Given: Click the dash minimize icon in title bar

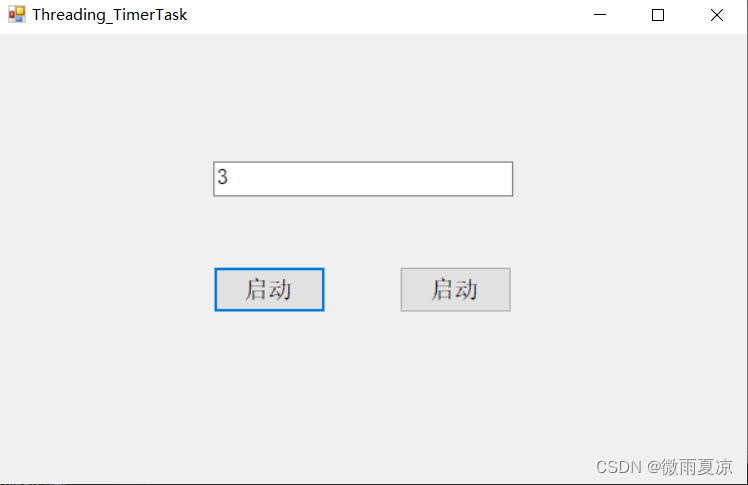Looking at the screenshot, I should pyautogui.click(x=600, y=15).
